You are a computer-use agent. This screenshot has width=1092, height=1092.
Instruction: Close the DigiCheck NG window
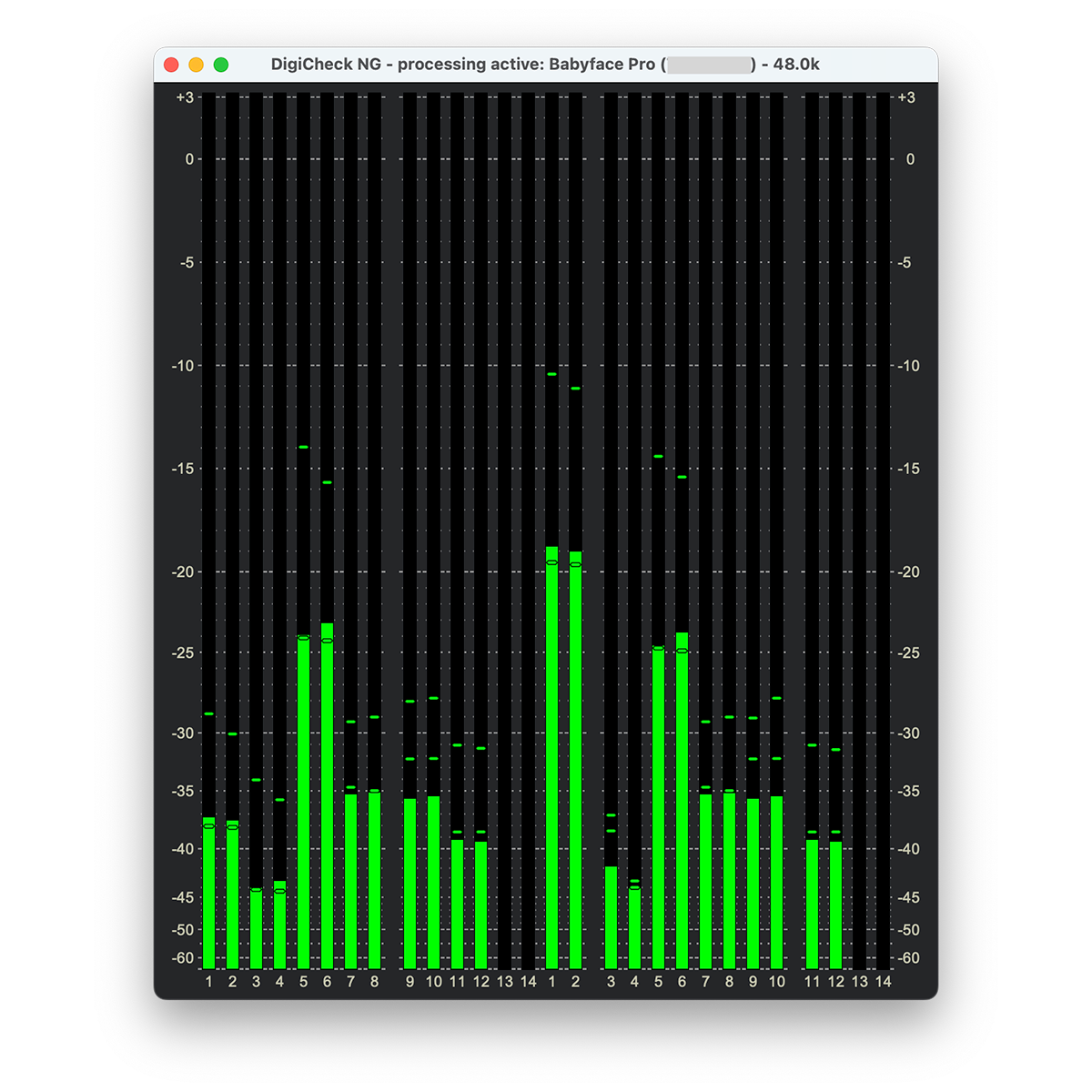click(x=171, y=65)
